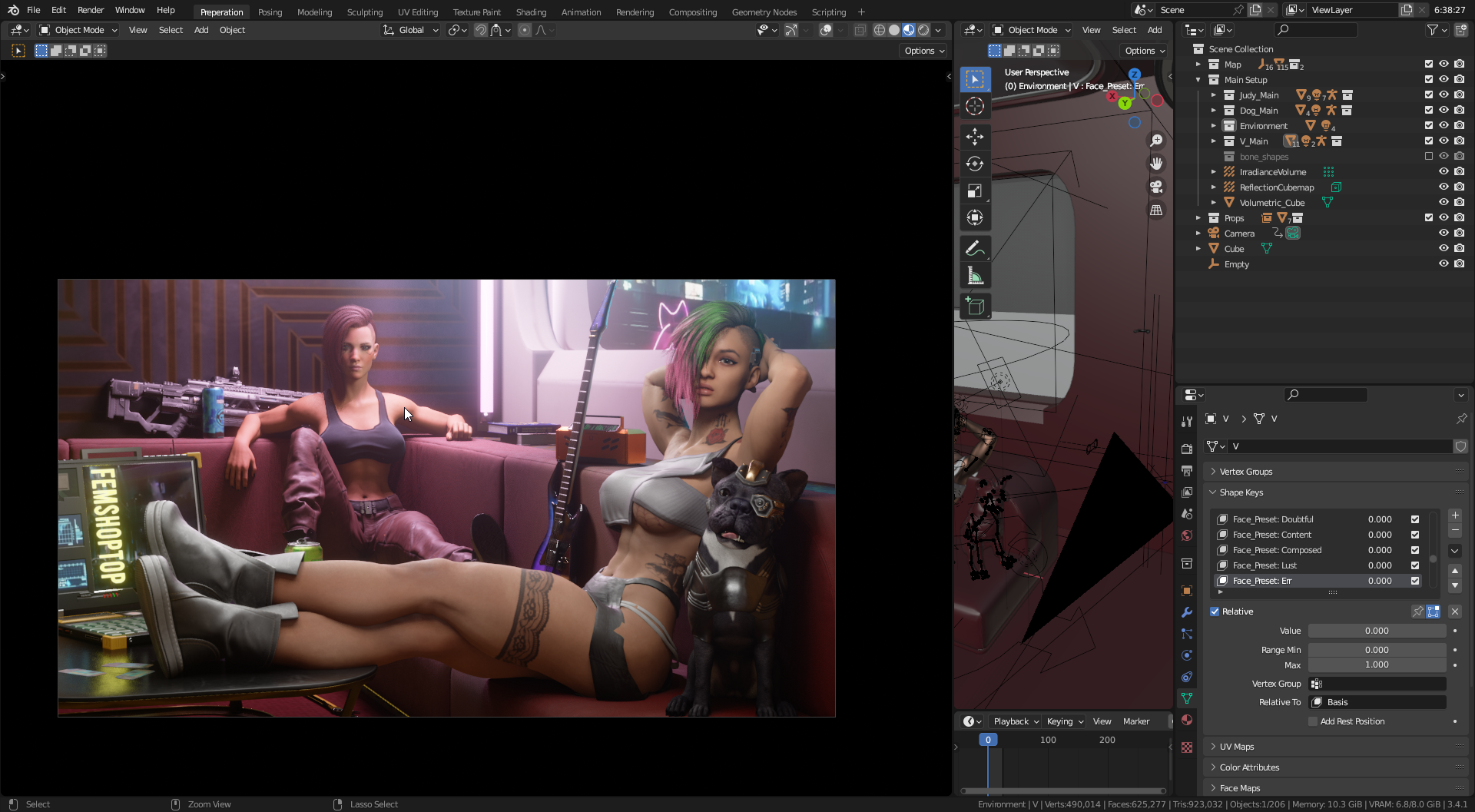Hide the Camera object in outliner
The width and height of the screenshot is (1475, 812).
(1444, 234)
